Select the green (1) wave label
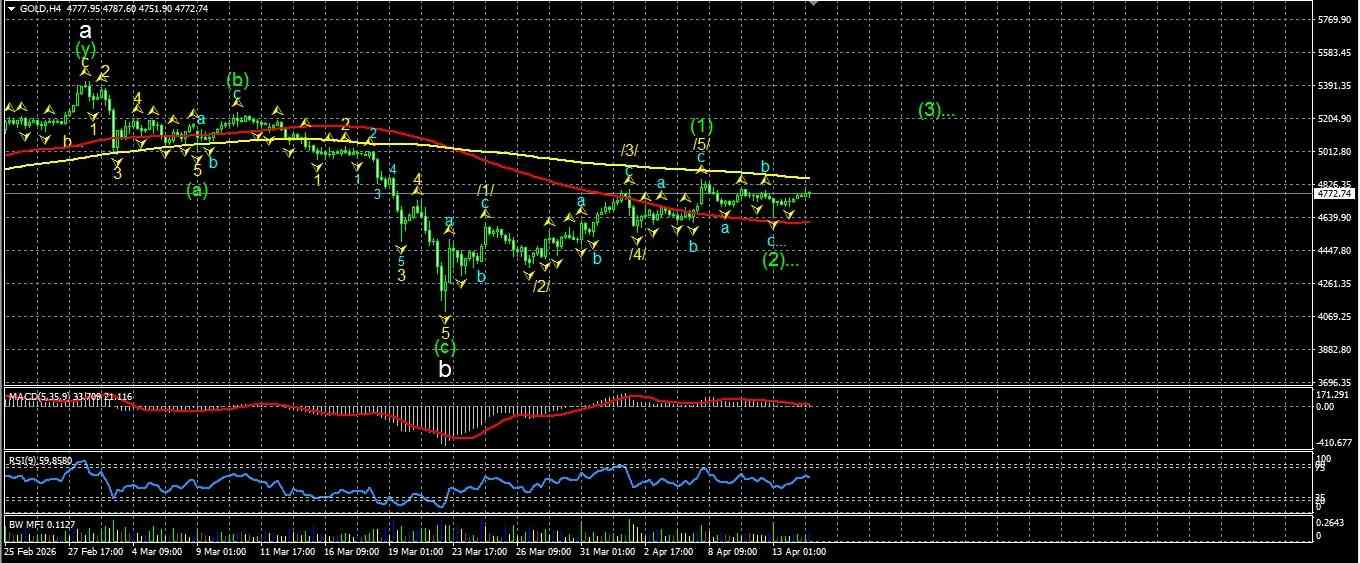This screenshot has width=1360, height=563. (702, 126)
